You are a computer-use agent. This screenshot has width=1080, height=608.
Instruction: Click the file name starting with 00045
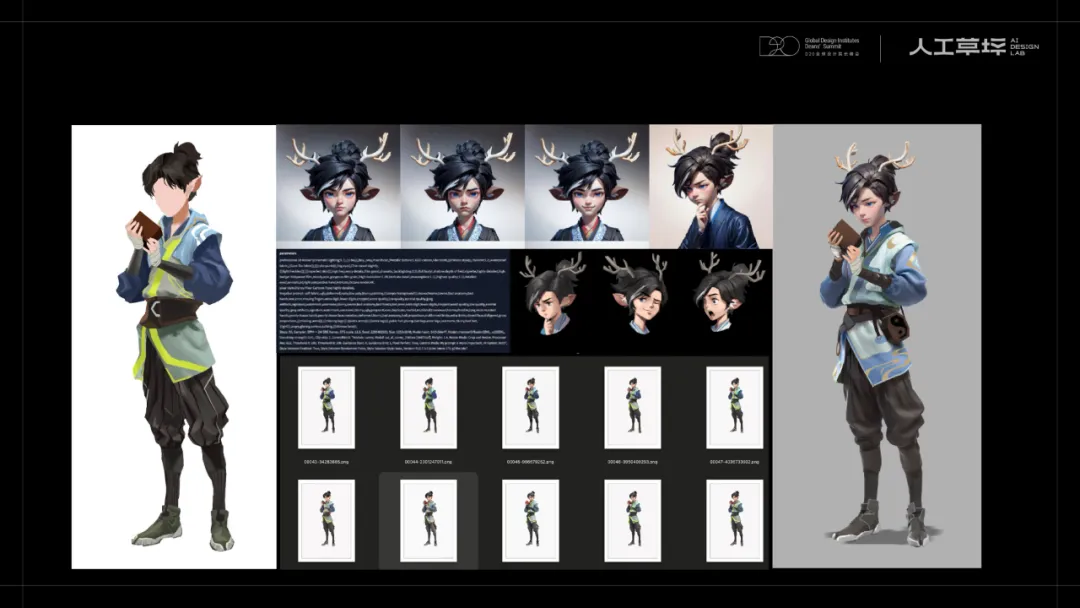[530, 462]
